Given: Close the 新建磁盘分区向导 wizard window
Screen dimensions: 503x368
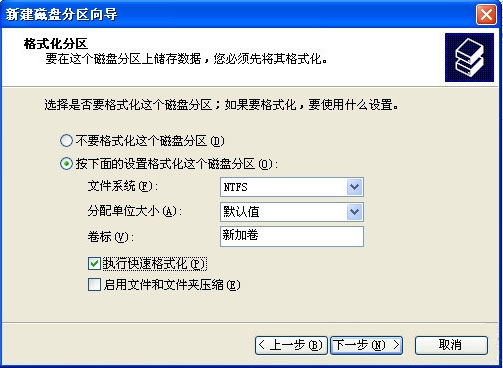Looking at the screenshot, I should [486, 15].
